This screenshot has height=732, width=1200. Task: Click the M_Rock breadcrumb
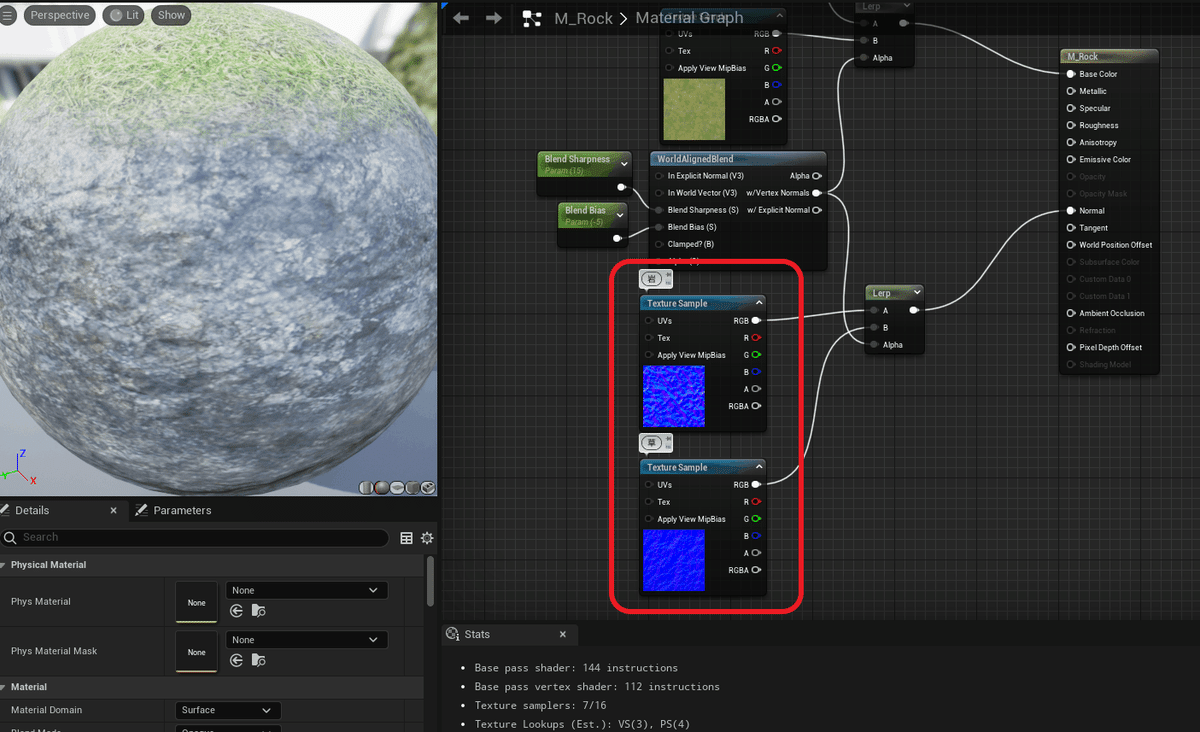pos(583,18)
